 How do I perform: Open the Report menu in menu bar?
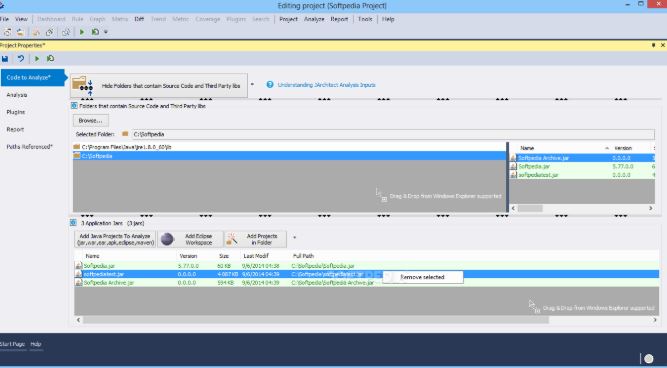339,19
